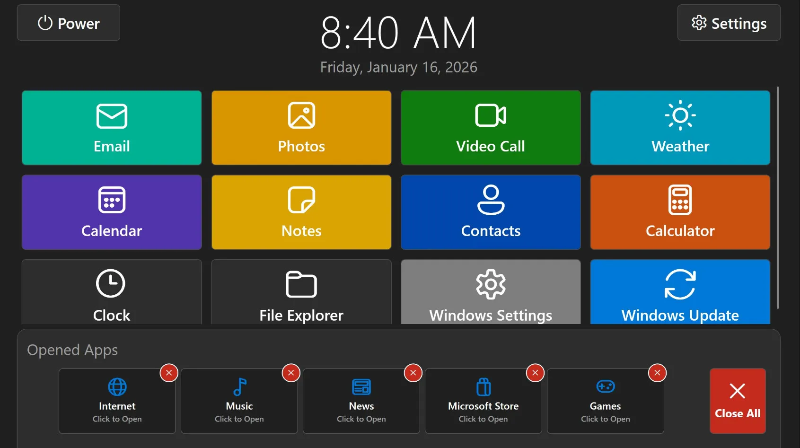800x448 pixels.
Task: Launch the Photos app tile
Action: click(301, 128)
